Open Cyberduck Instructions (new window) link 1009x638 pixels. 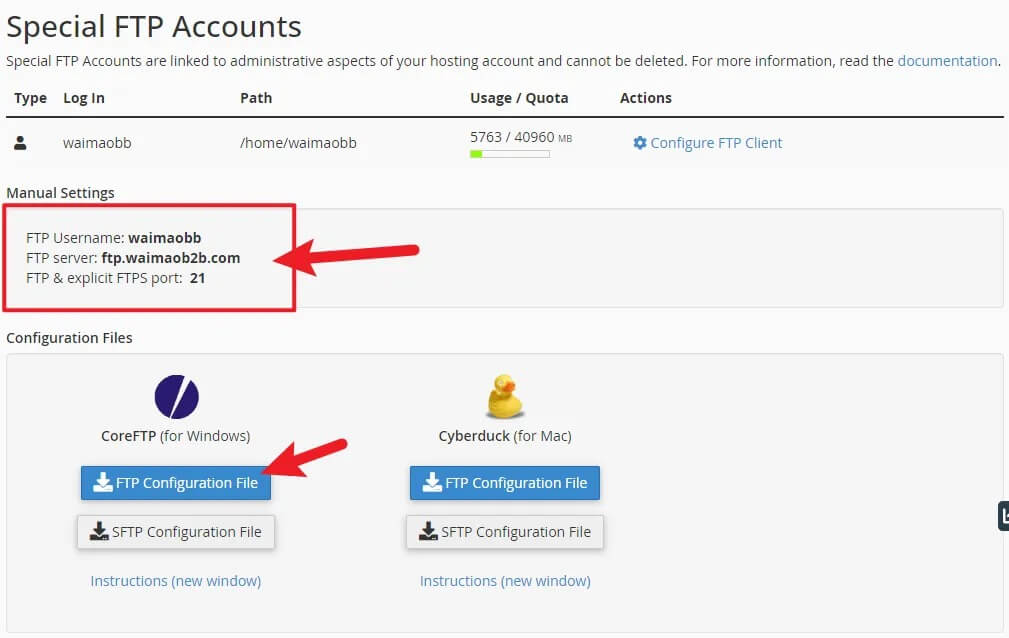[x=505, y=581]
